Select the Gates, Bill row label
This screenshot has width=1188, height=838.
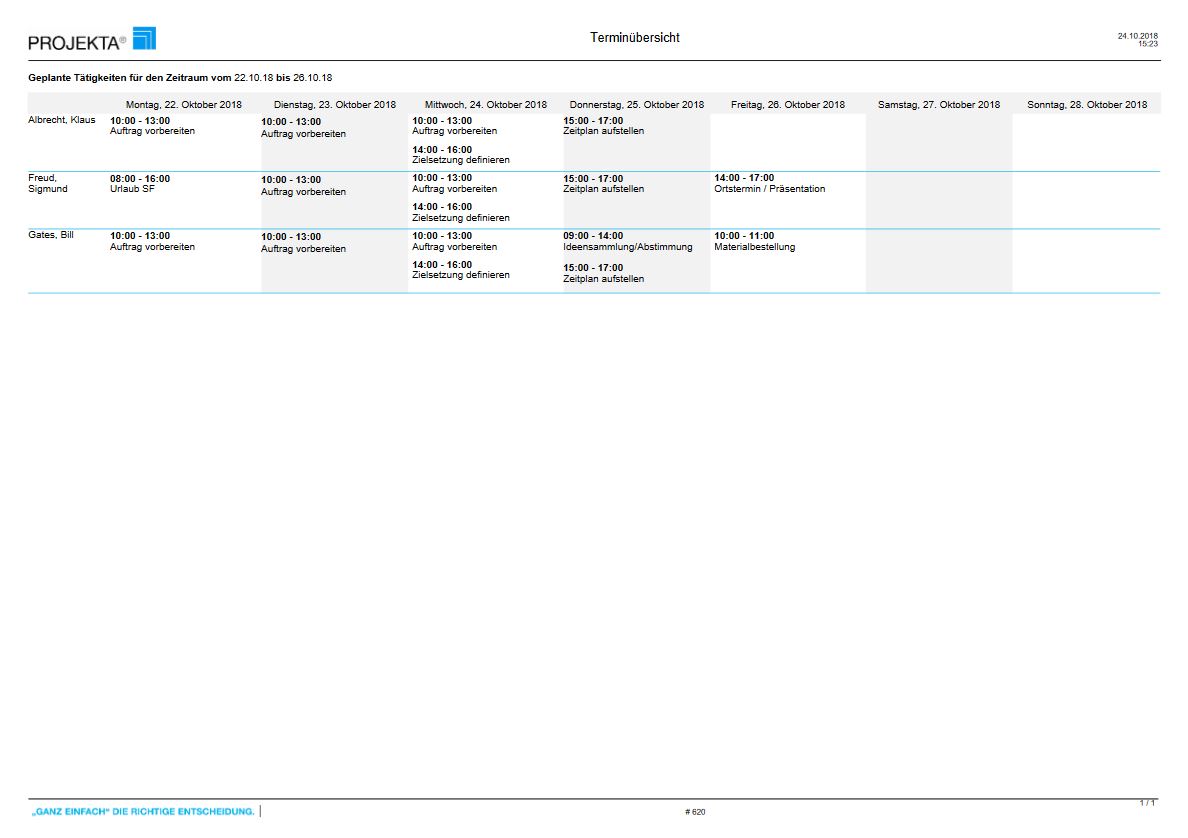coord(51,236)
